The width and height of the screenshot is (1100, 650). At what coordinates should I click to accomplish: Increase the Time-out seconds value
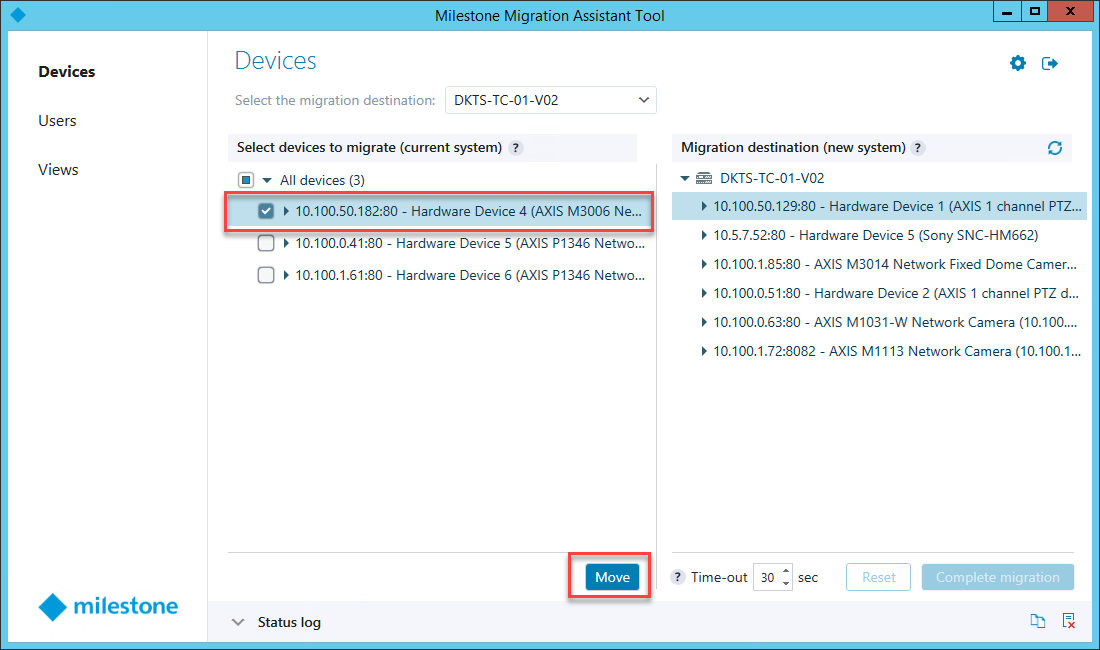point(786,571)
